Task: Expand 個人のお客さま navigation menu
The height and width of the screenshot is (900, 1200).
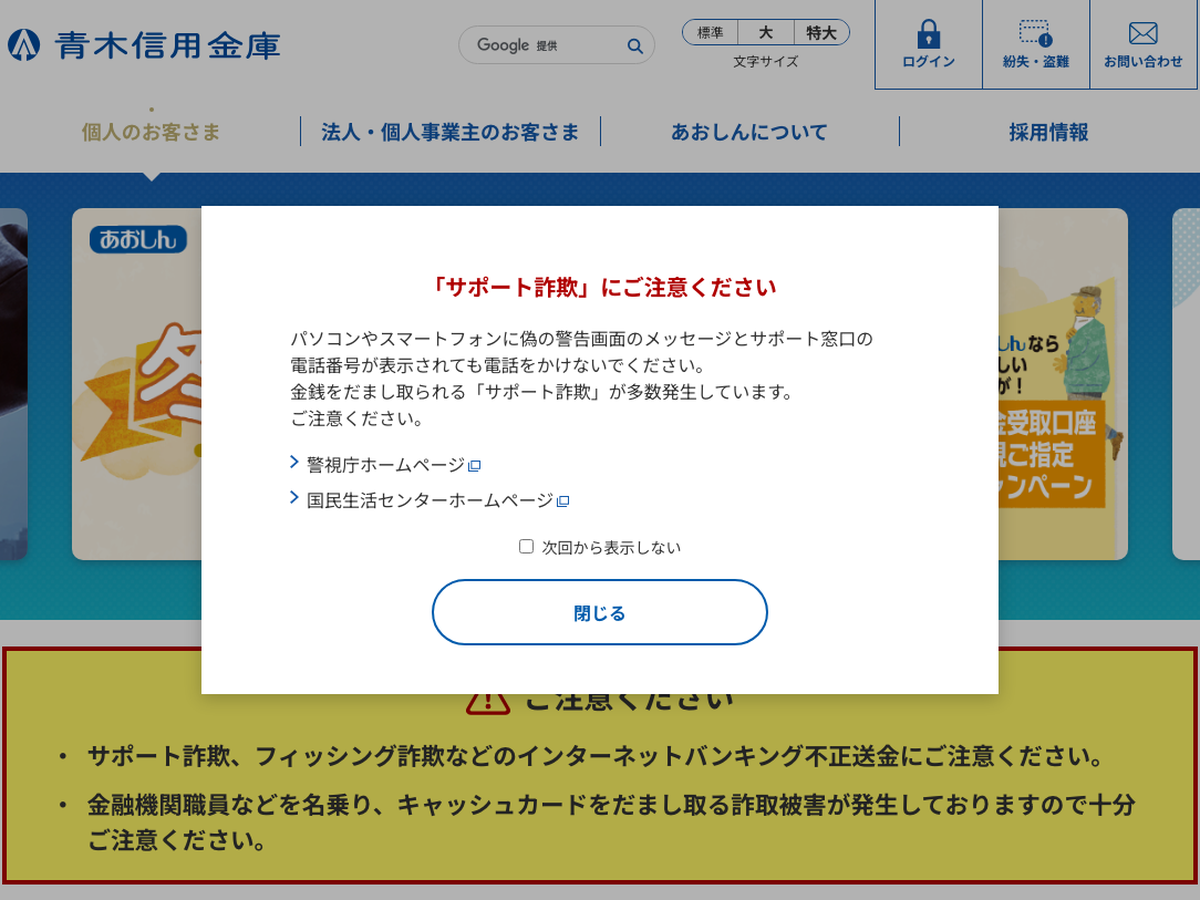Action: tap(151, 132)
